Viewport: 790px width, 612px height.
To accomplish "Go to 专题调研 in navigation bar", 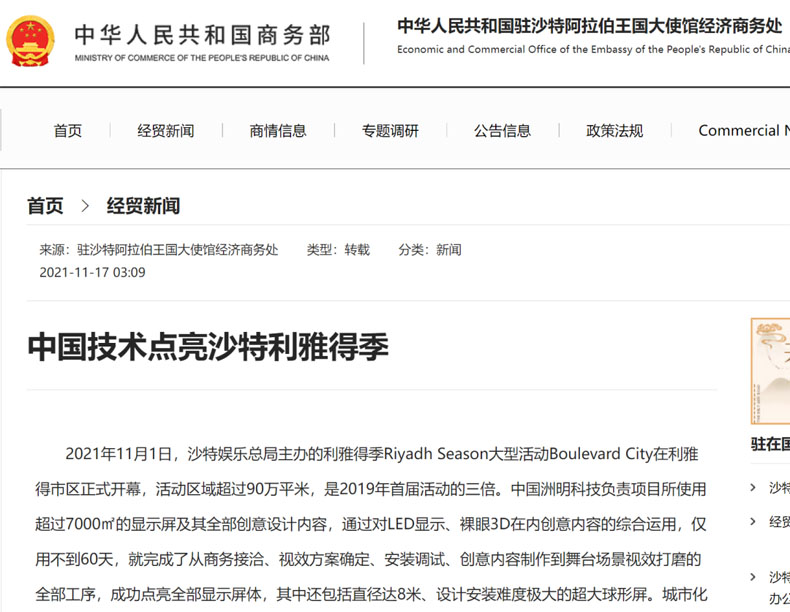I will pyautogui.click(x=390, y=131).
